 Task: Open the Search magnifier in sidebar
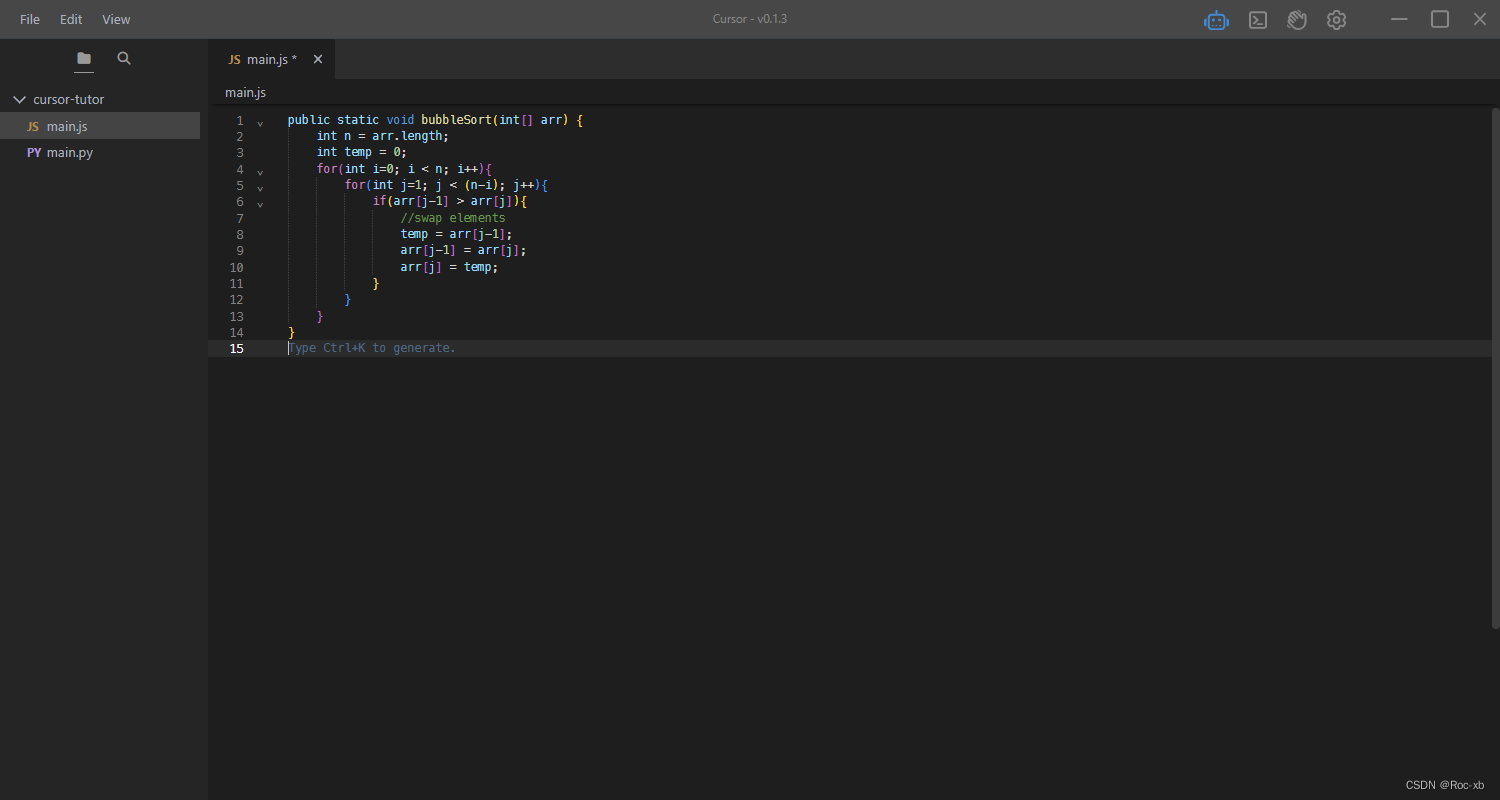pos(123,59)
